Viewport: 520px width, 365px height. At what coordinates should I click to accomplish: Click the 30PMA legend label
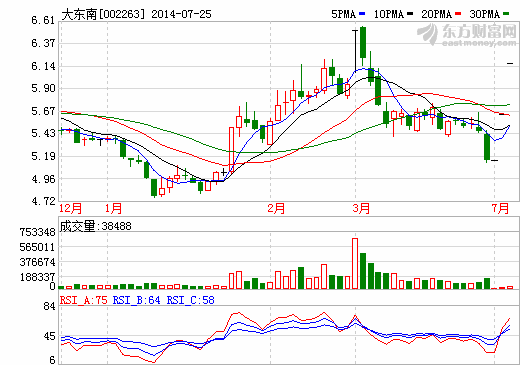pos(485,14)
